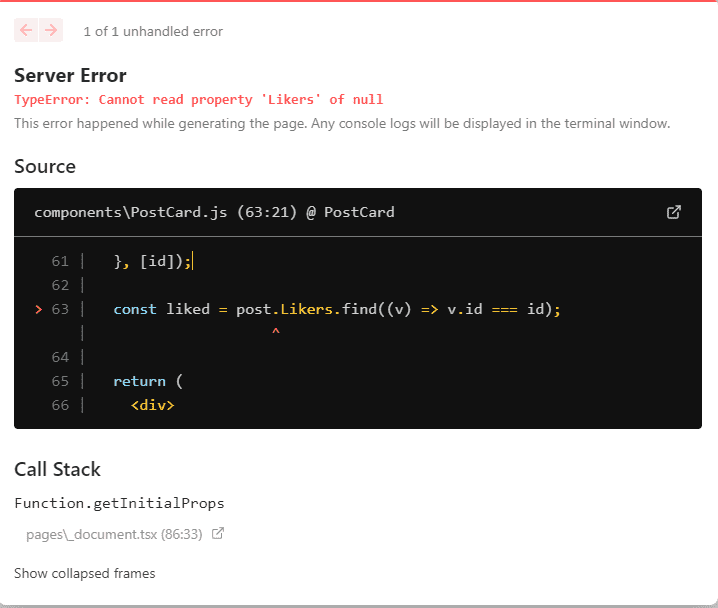
Task: Click the TypeError message text
Action: 198,99
